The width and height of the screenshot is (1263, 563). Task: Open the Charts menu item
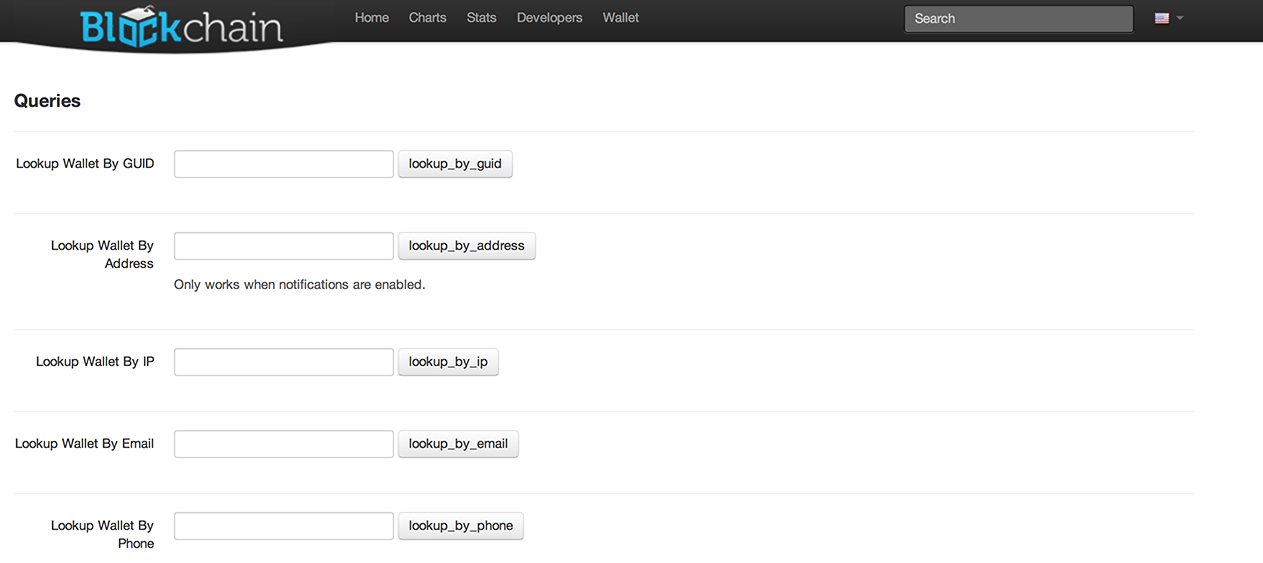(428, 18)
